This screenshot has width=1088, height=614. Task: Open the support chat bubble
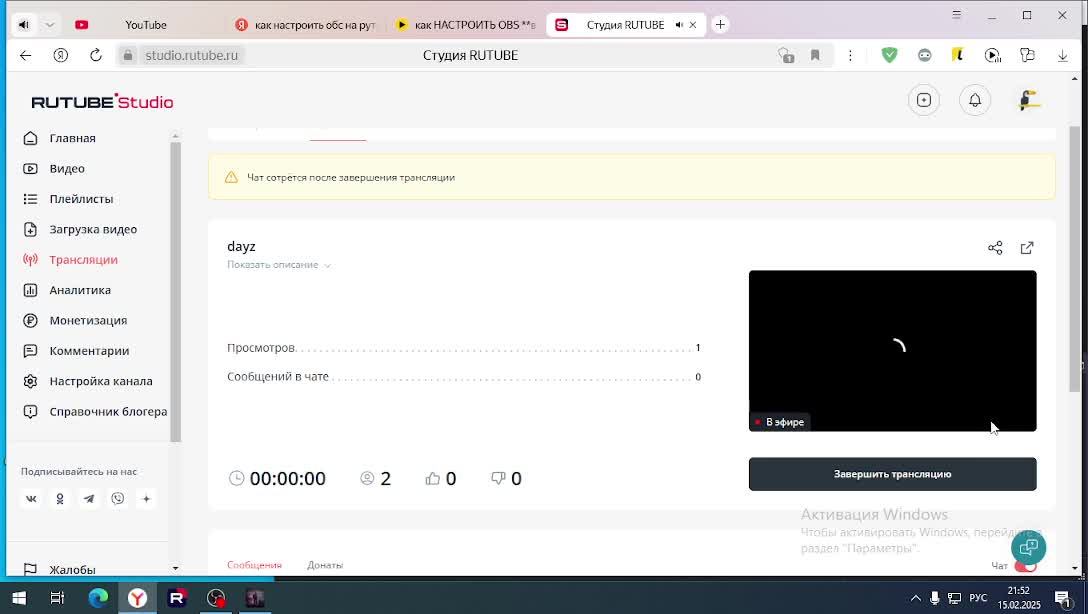[1028, 547]
